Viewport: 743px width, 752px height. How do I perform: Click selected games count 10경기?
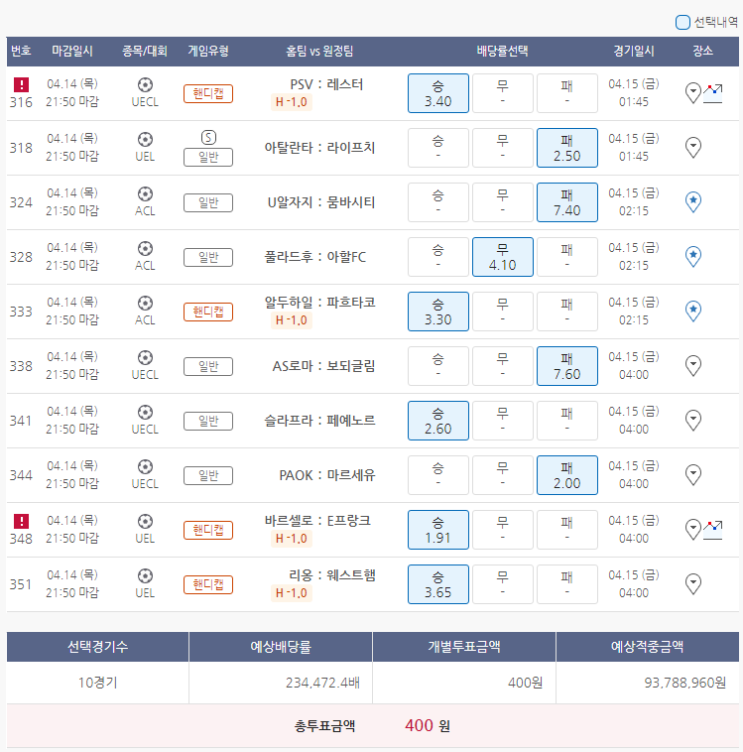[x=97, y=682]
